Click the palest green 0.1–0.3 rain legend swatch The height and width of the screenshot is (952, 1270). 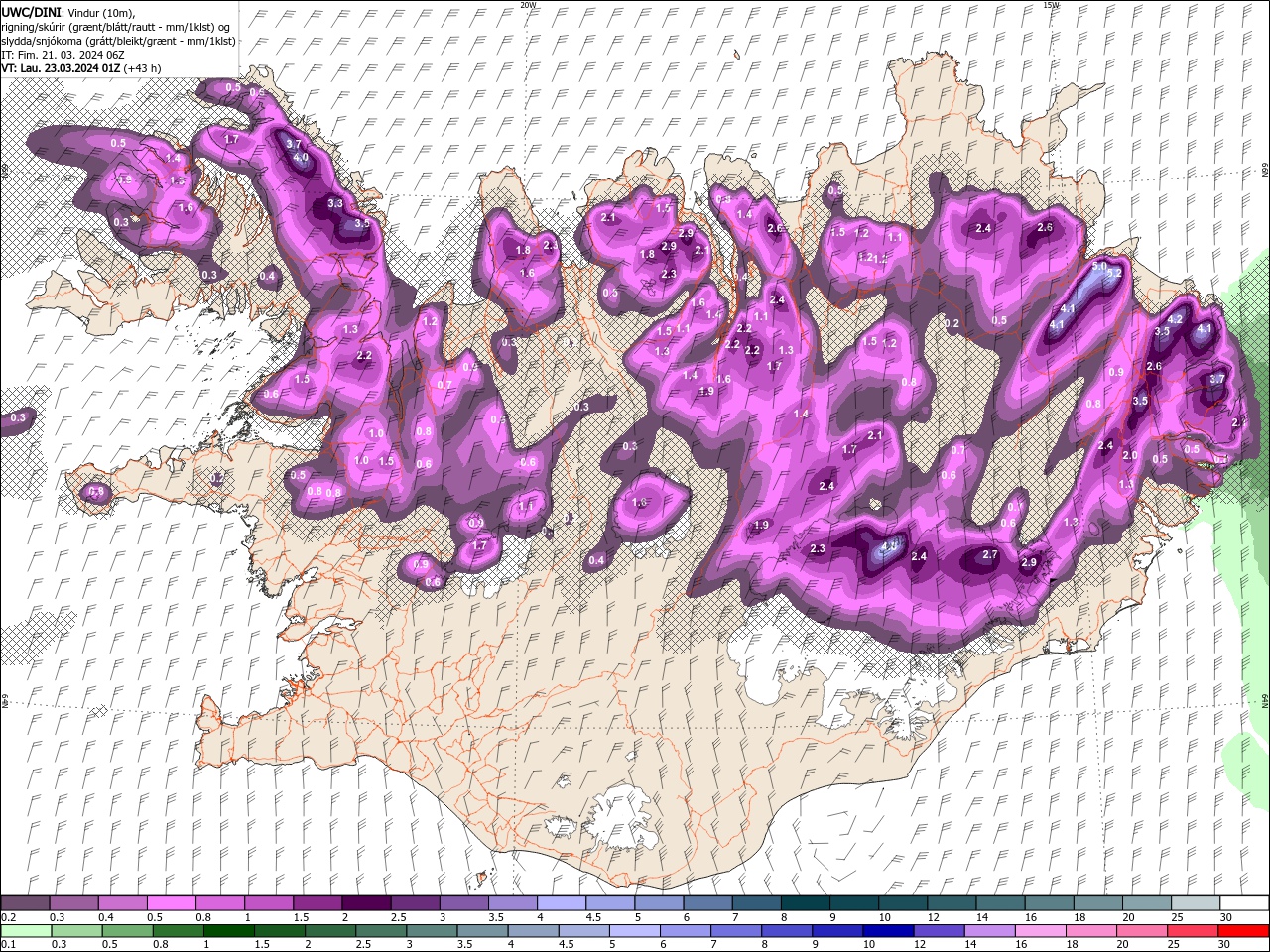pyautogui.click(x=26, y=931)
